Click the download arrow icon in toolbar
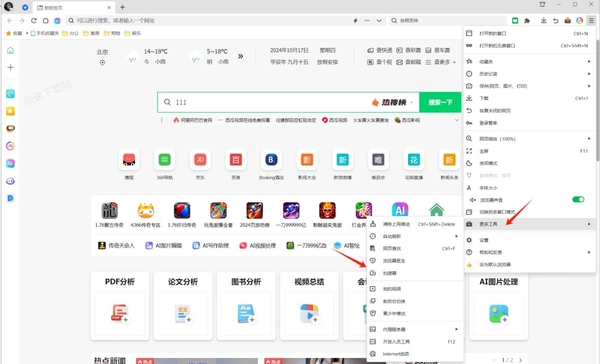600x364 pixels. pyautogui.click(x=543, y=21)
